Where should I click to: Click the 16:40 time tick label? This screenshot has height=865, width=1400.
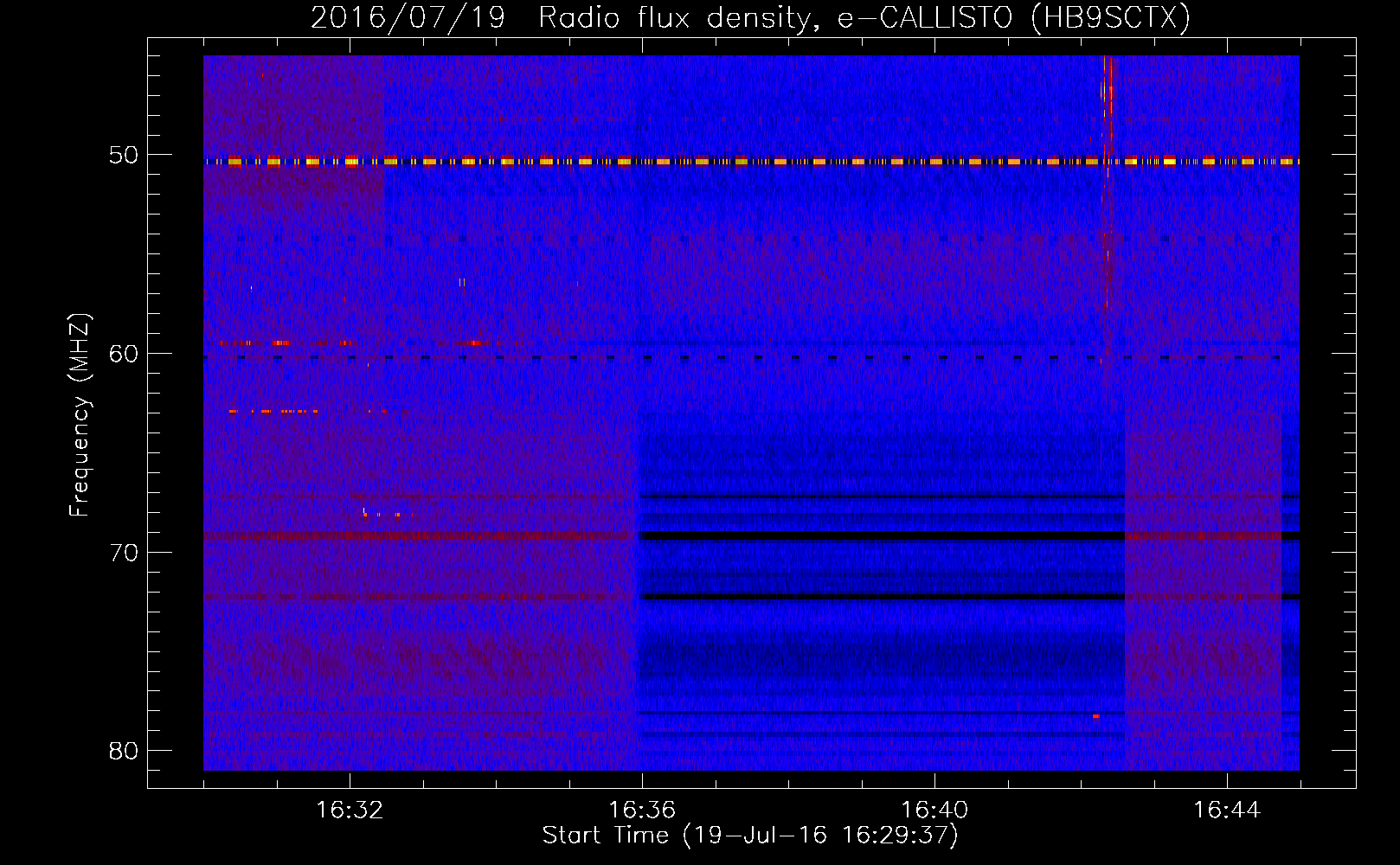[x=934, y=811]
